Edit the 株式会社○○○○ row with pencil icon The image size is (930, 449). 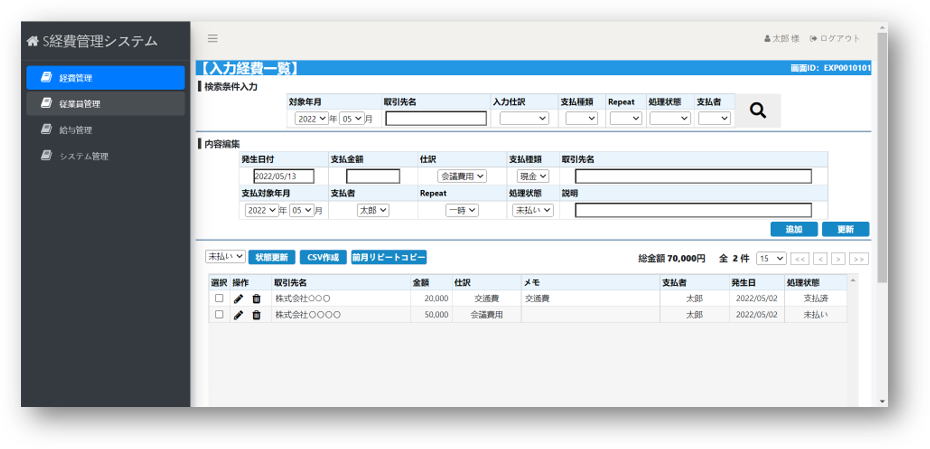click(238, 315)
